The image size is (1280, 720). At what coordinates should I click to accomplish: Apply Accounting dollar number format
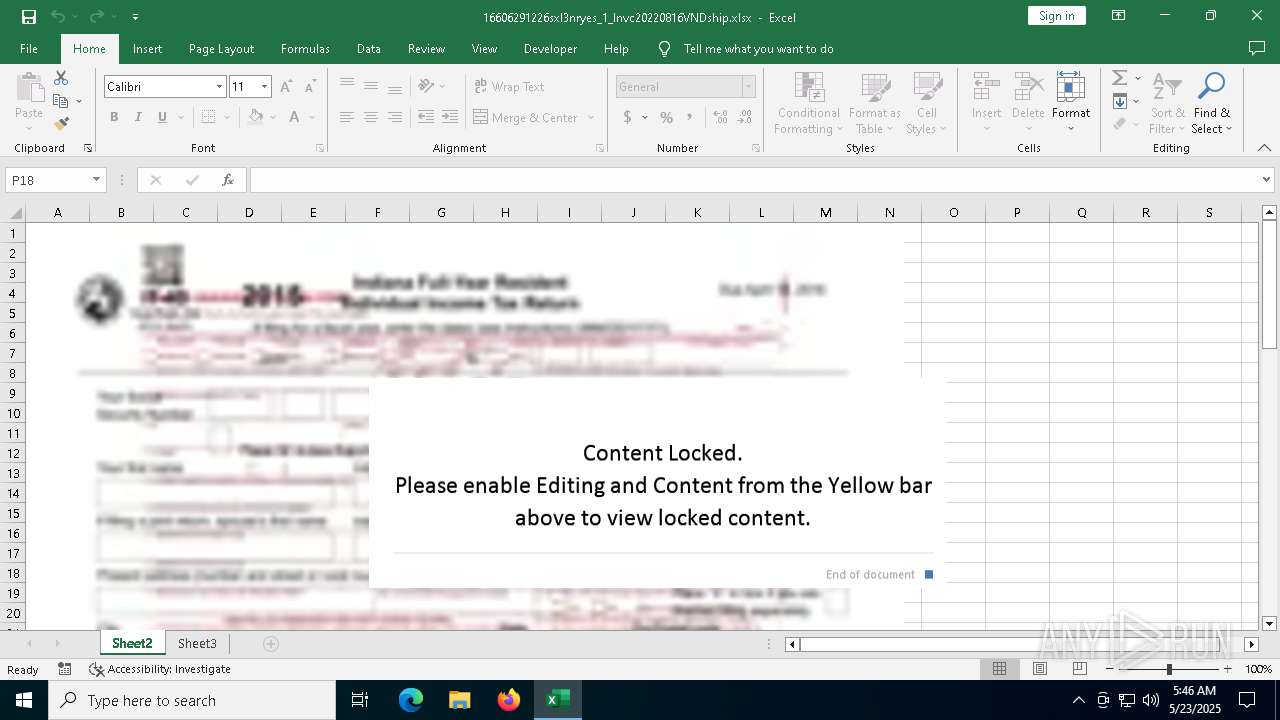point(627,117)
